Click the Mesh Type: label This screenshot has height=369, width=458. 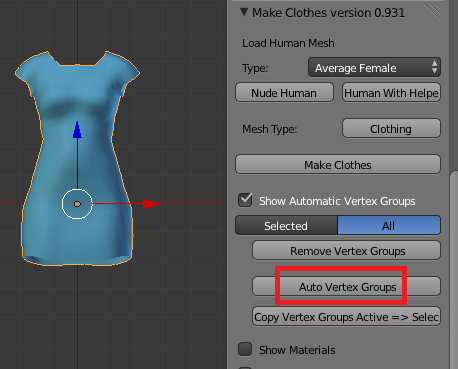pos(269,129)
